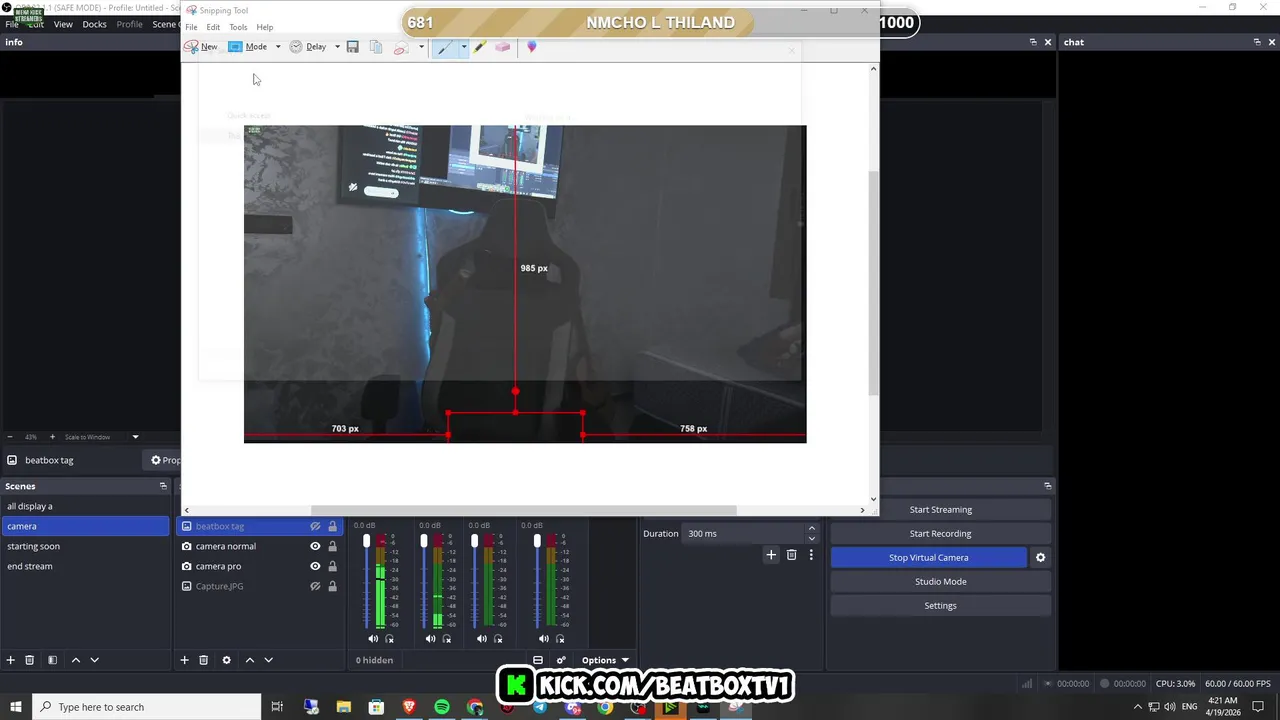Hide the camera normal source
This screenshot has width=1280, height=720.
click(x=315, y=546)
